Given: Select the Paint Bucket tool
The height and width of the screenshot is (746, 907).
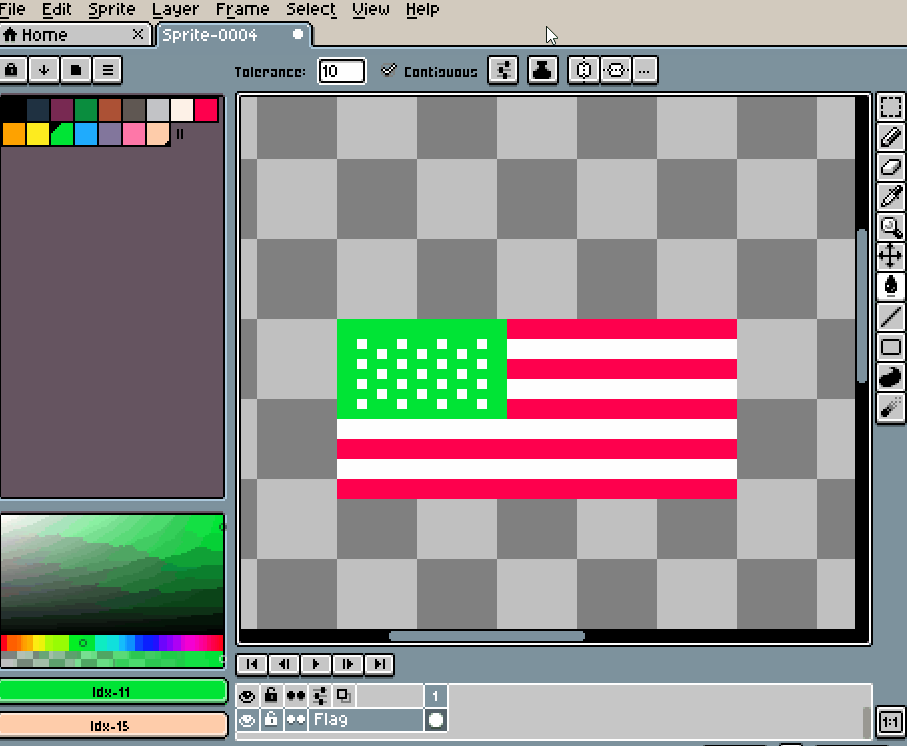Looking at the screenshot, I should (890, 286).
